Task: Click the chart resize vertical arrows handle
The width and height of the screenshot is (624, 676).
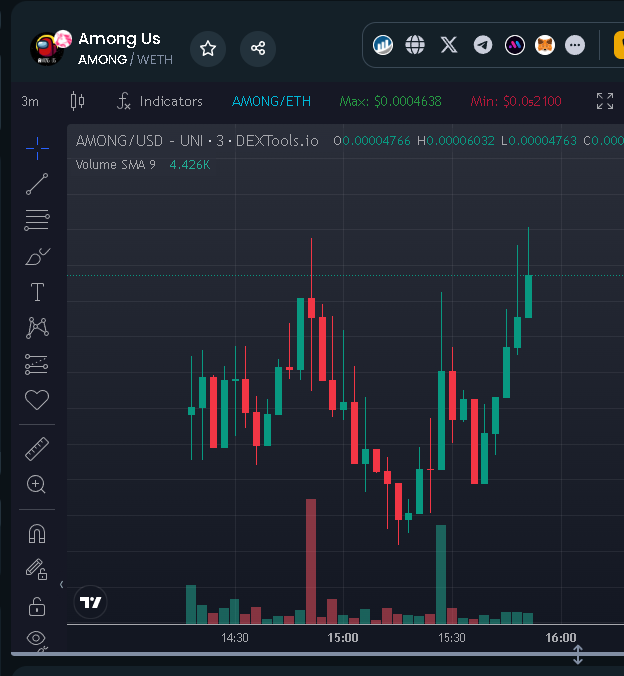Action: click(x=578, y=654)
